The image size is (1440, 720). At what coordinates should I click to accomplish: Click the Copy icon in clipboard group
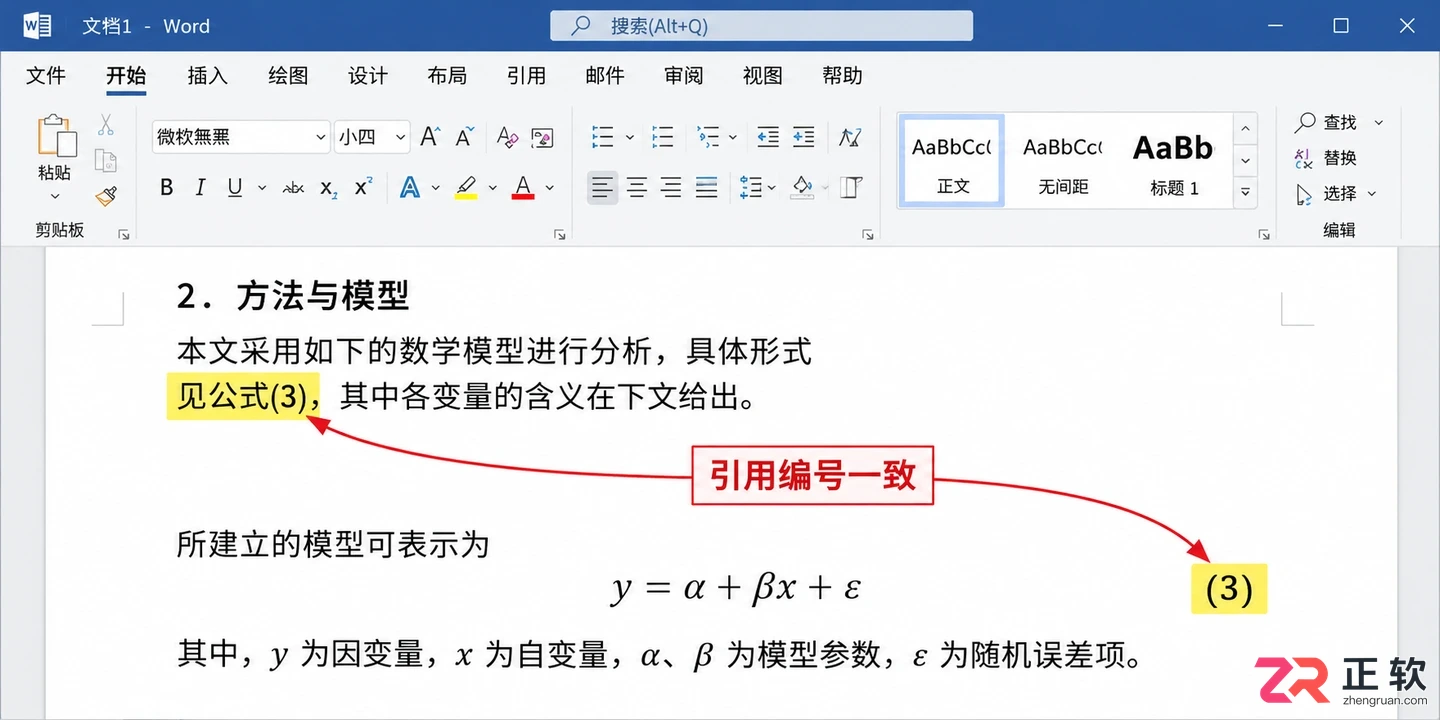click(106, 160)
